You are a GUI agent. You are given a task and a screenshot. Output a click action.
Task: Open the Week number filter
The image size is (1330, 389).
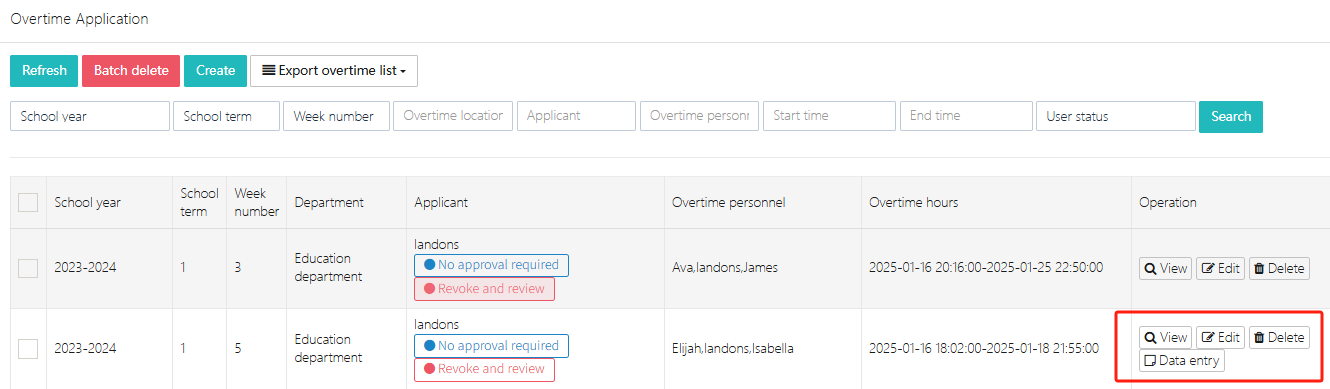pyautogui.click(x=336, y=116)
